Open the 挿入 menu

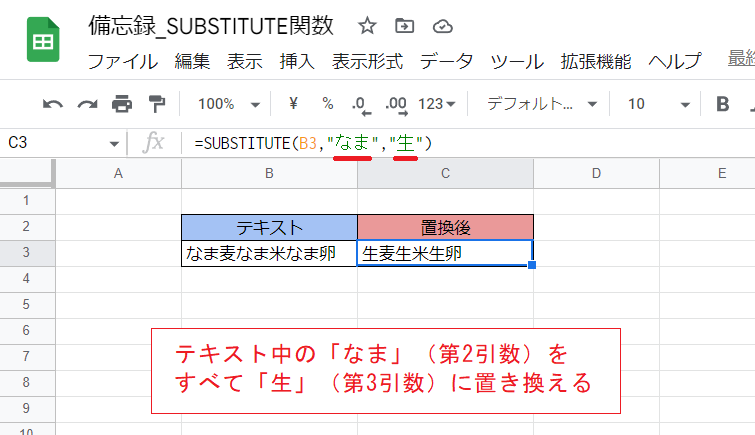coord(297,62)
